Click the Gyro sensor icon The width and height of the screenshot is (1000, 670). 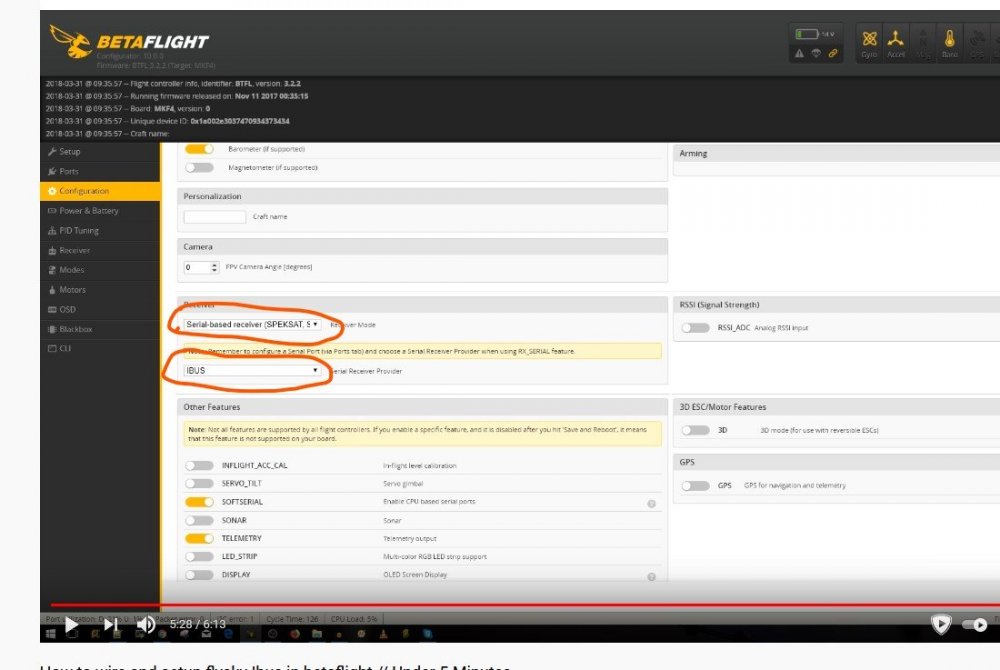869,42
